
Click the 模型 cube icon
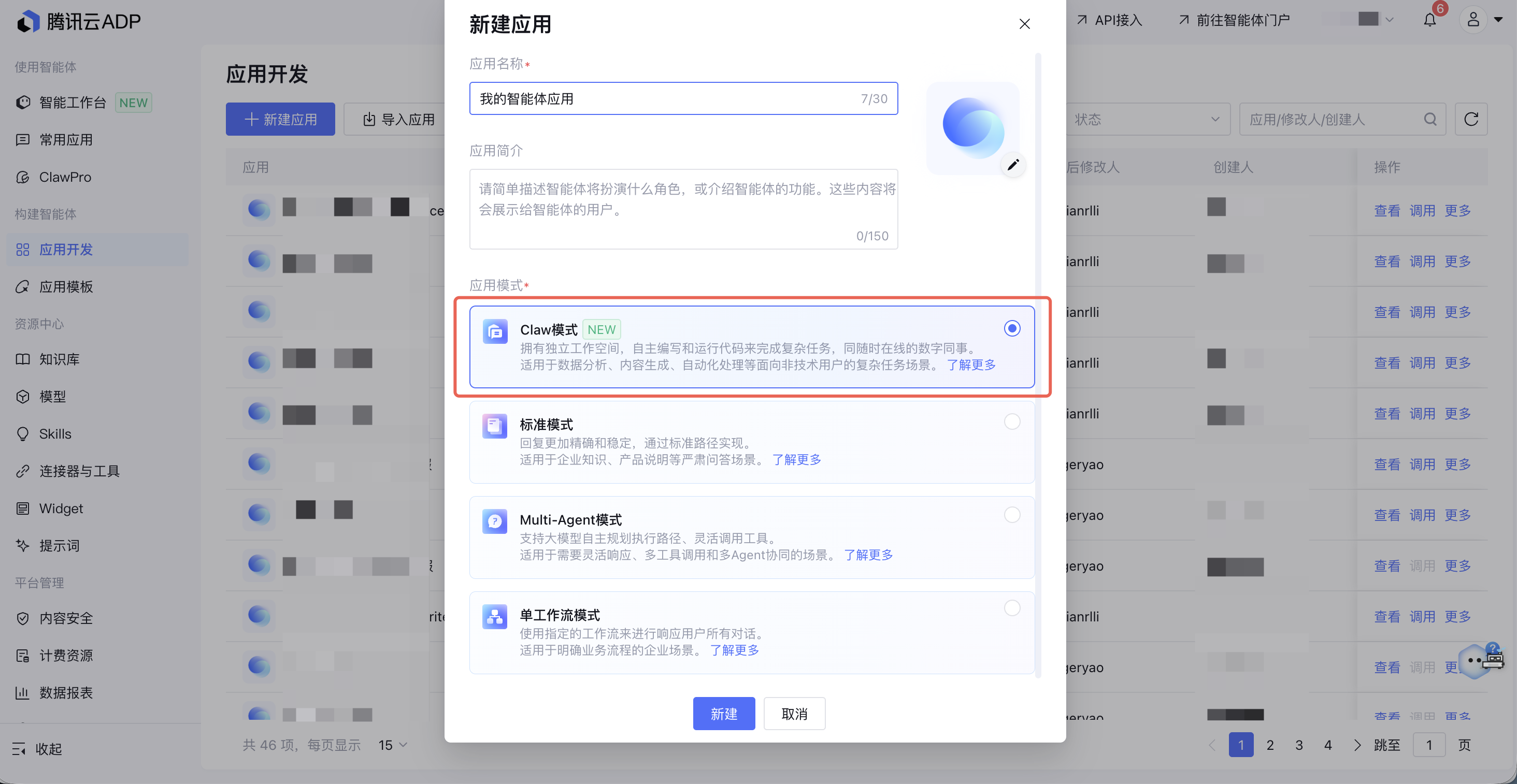tap(22, 397)
